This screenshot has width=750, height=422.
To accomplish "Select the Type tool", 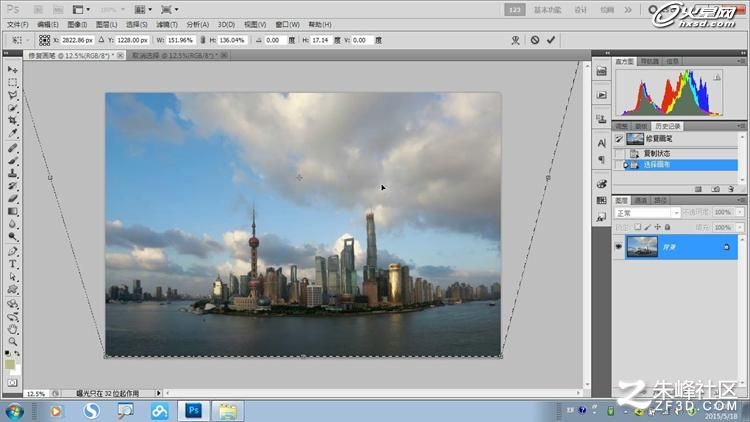I will (12, 264).
